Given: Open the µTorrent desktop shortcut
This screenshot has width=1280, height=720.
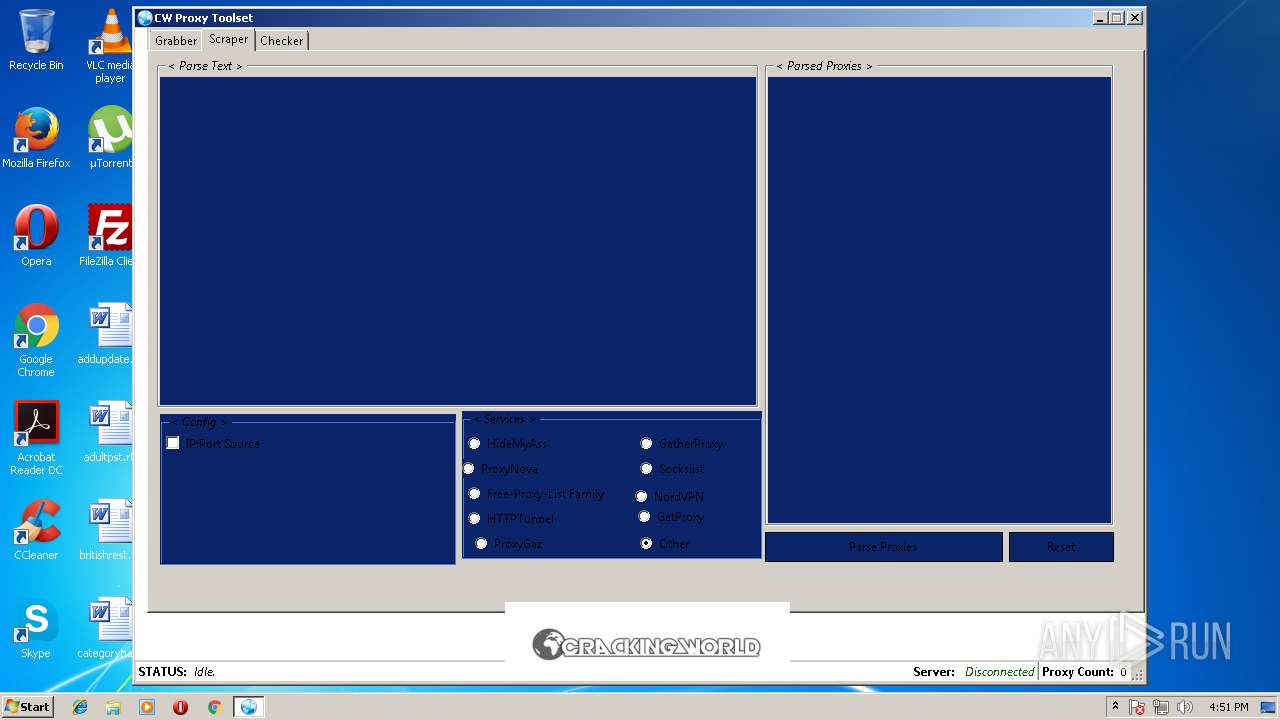Looking at the screenshot, I should (110, 139).
